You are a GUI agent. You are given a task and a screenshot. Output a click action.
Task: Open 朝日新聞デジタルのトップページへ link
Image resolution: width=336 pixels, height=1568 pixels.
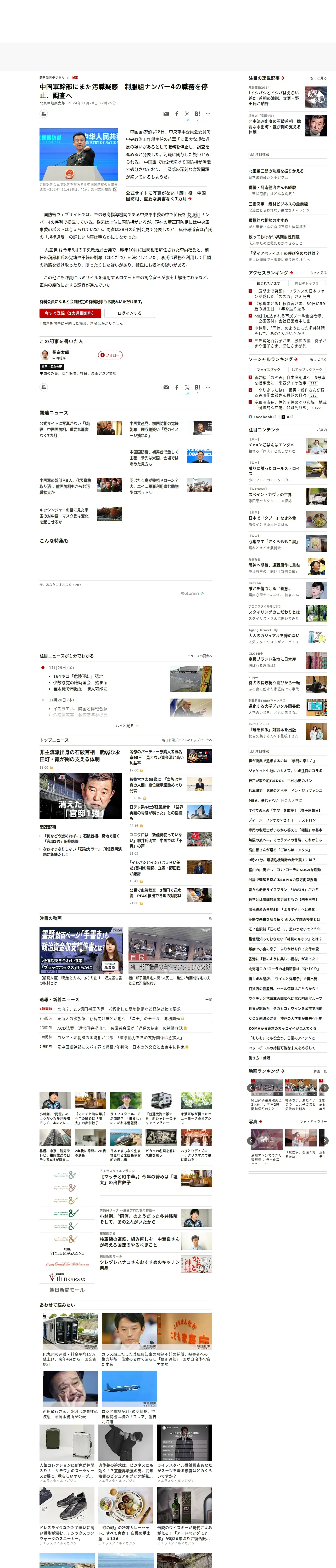pyautogui.click(x=187, y=740)
